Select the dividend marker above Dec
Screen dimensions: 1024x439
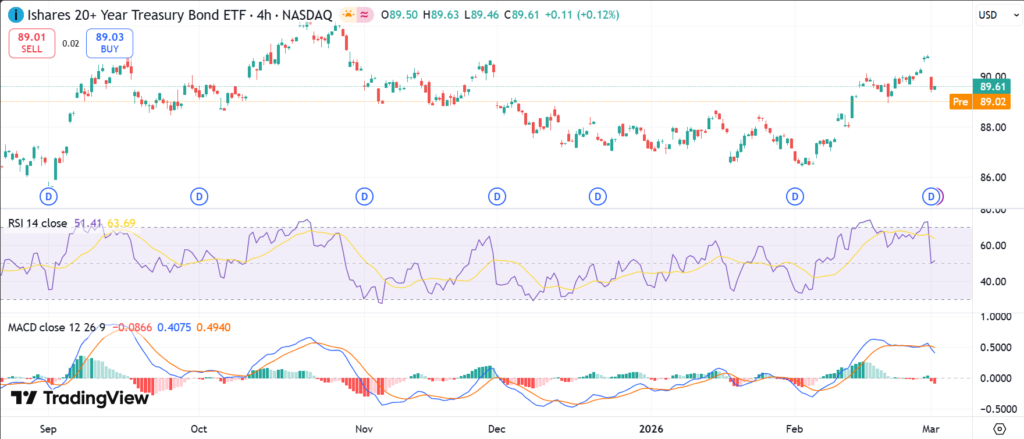coord(498,195)
